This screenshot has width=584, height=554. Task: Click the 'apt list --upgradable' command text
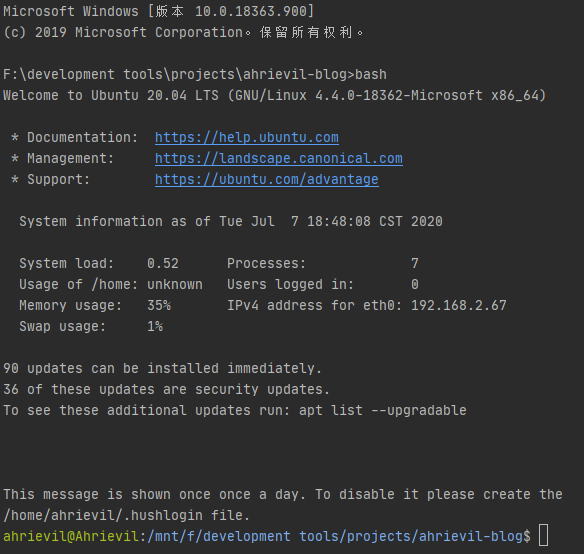pos(383,410)
